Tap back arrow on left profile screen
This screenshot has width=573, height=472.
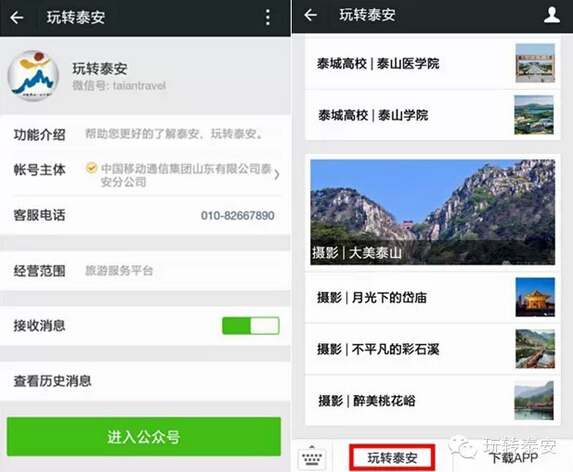[x=17, y=18]
